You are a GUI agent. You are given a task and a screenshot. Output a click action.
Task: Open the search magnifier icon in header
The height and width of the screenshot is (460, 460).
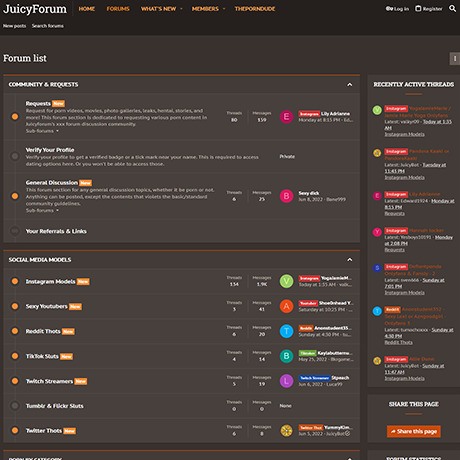(x=452, y=8)
